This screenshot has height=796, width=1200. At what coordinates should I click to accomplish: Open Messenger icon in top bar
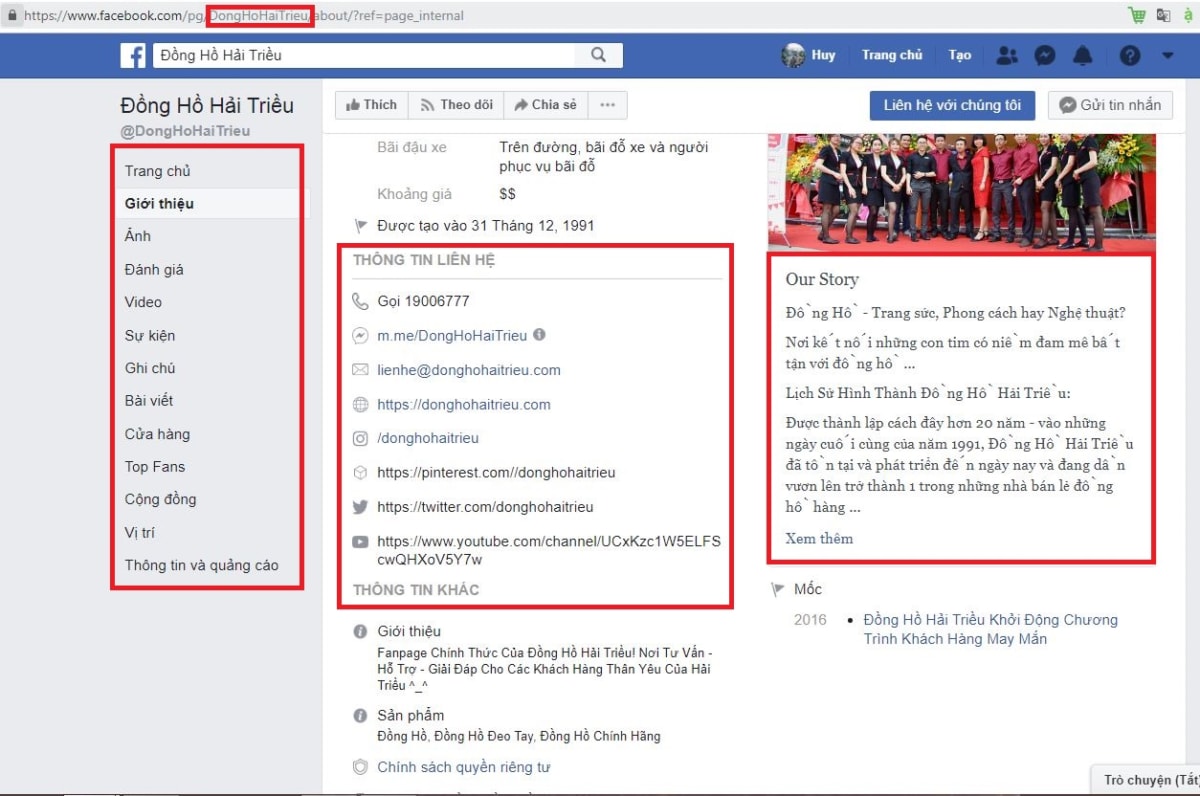point(1045,56)
